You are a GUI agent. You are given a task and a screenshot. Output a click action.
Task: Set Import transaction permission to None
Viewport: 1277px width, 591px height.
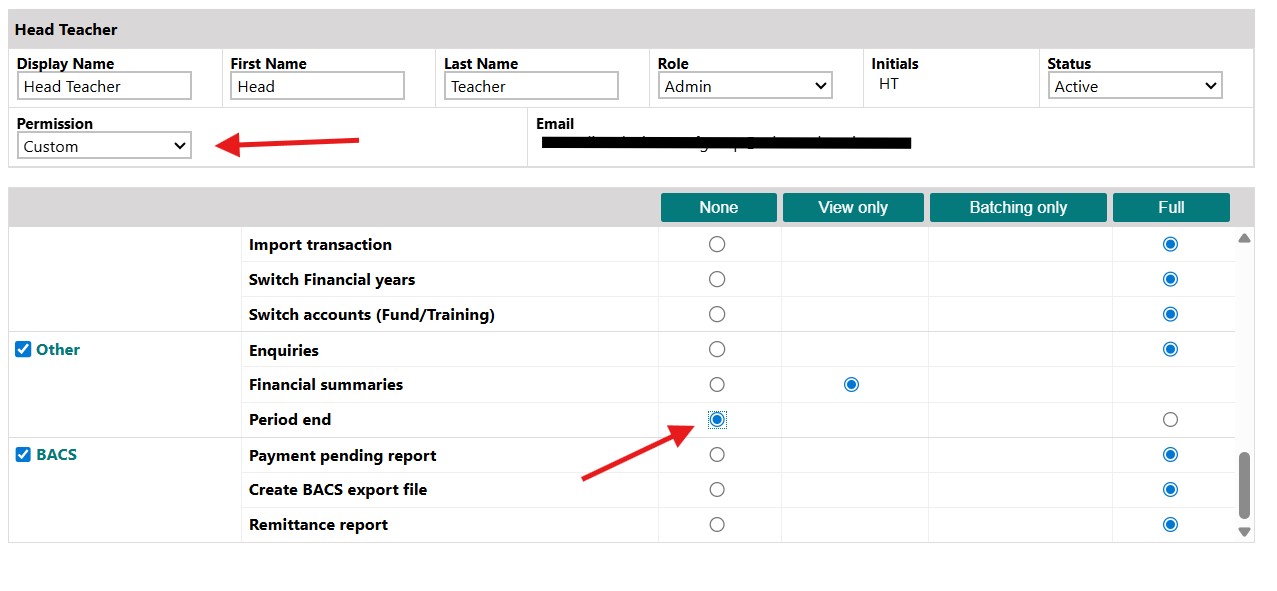click(x=716, y=244)
